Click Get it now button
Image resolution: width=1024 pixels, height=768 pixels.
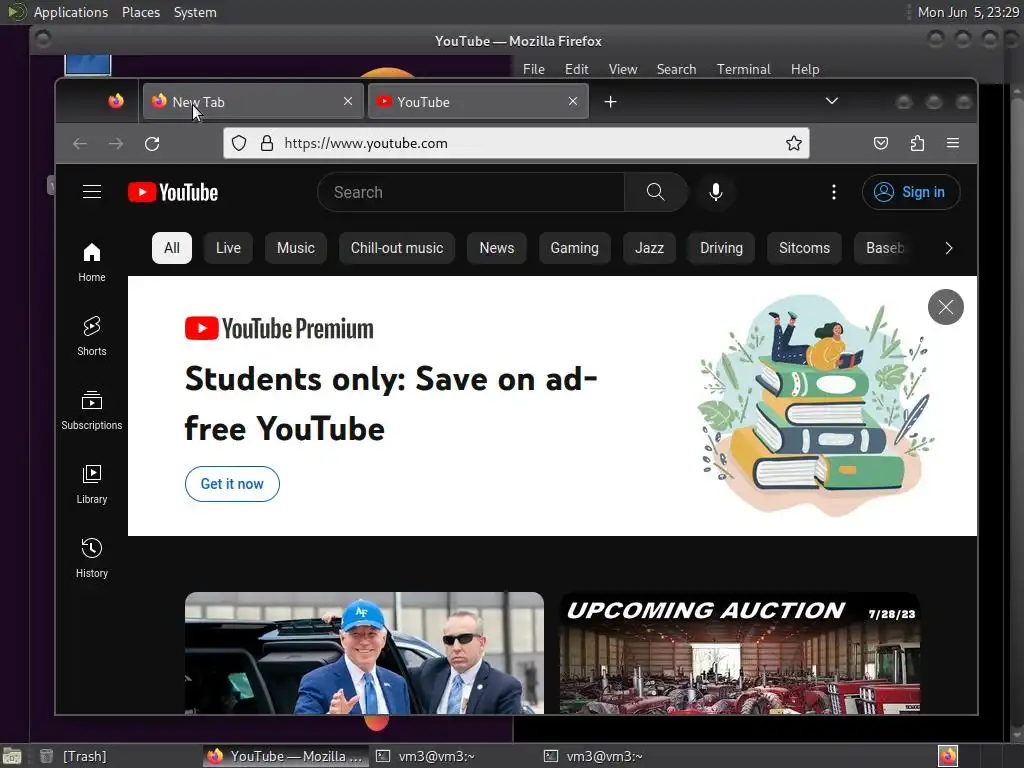coord(232,484)
